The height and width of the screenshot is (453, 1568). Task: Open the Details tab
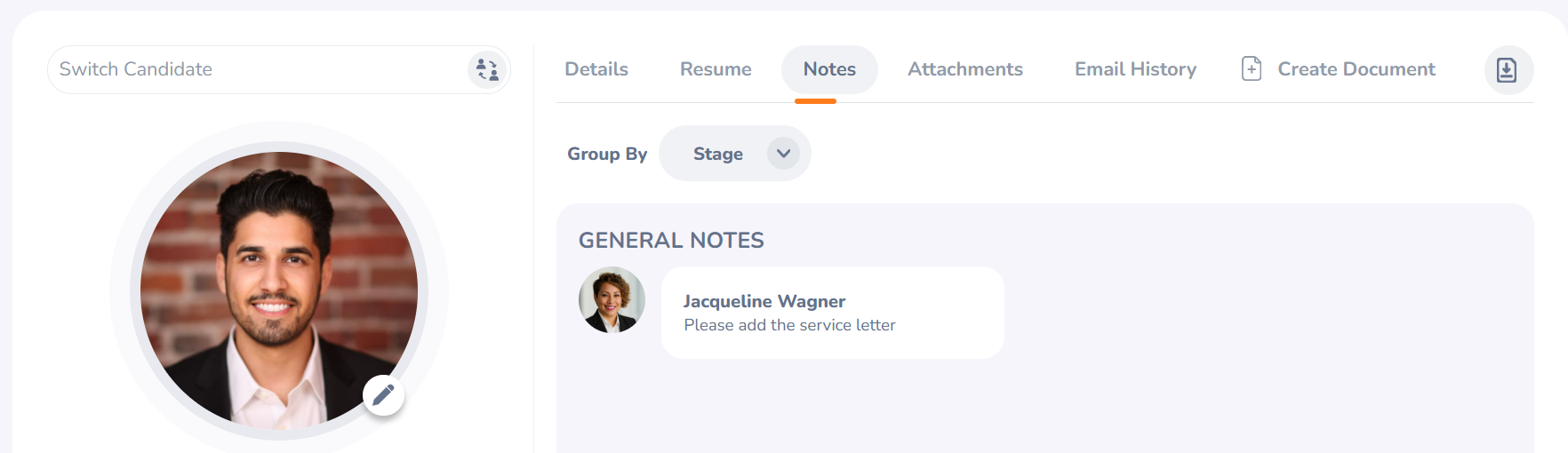(596, 69)
